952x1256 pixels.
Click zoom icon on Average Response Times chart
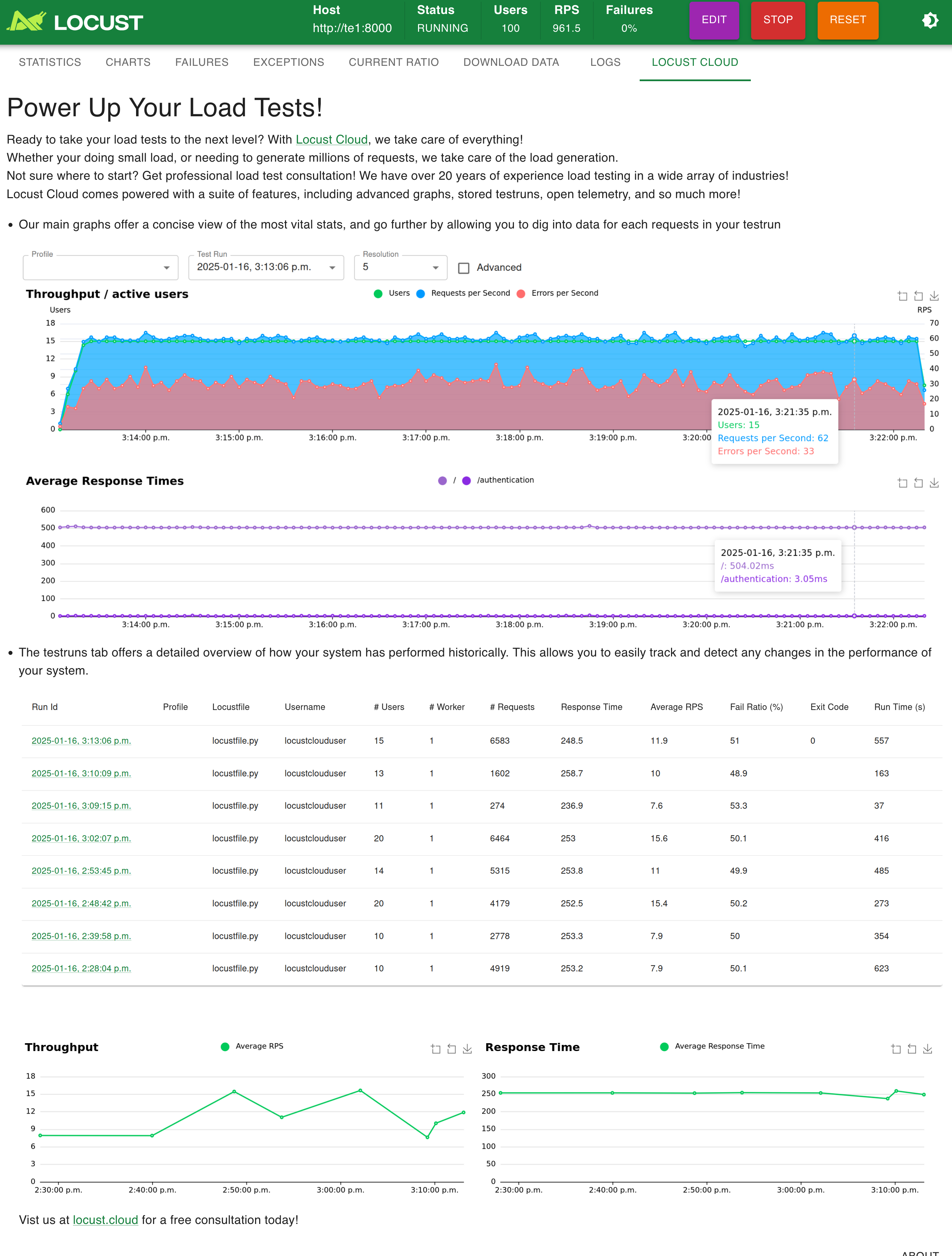(x=902, y=483)
